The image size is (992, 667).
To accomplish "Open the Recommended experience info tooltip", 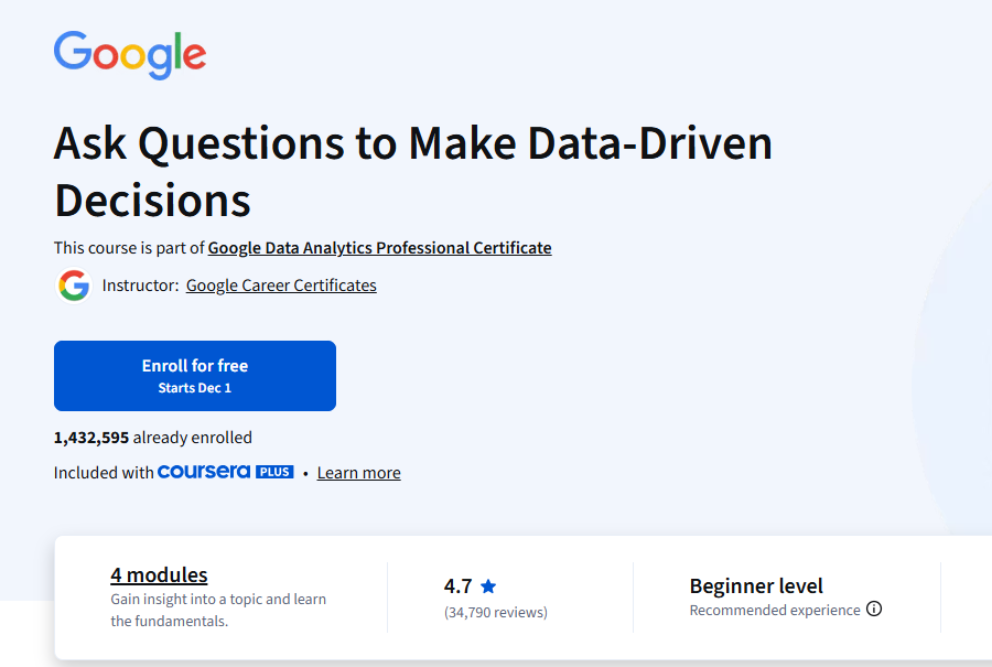I will point(876,610).
